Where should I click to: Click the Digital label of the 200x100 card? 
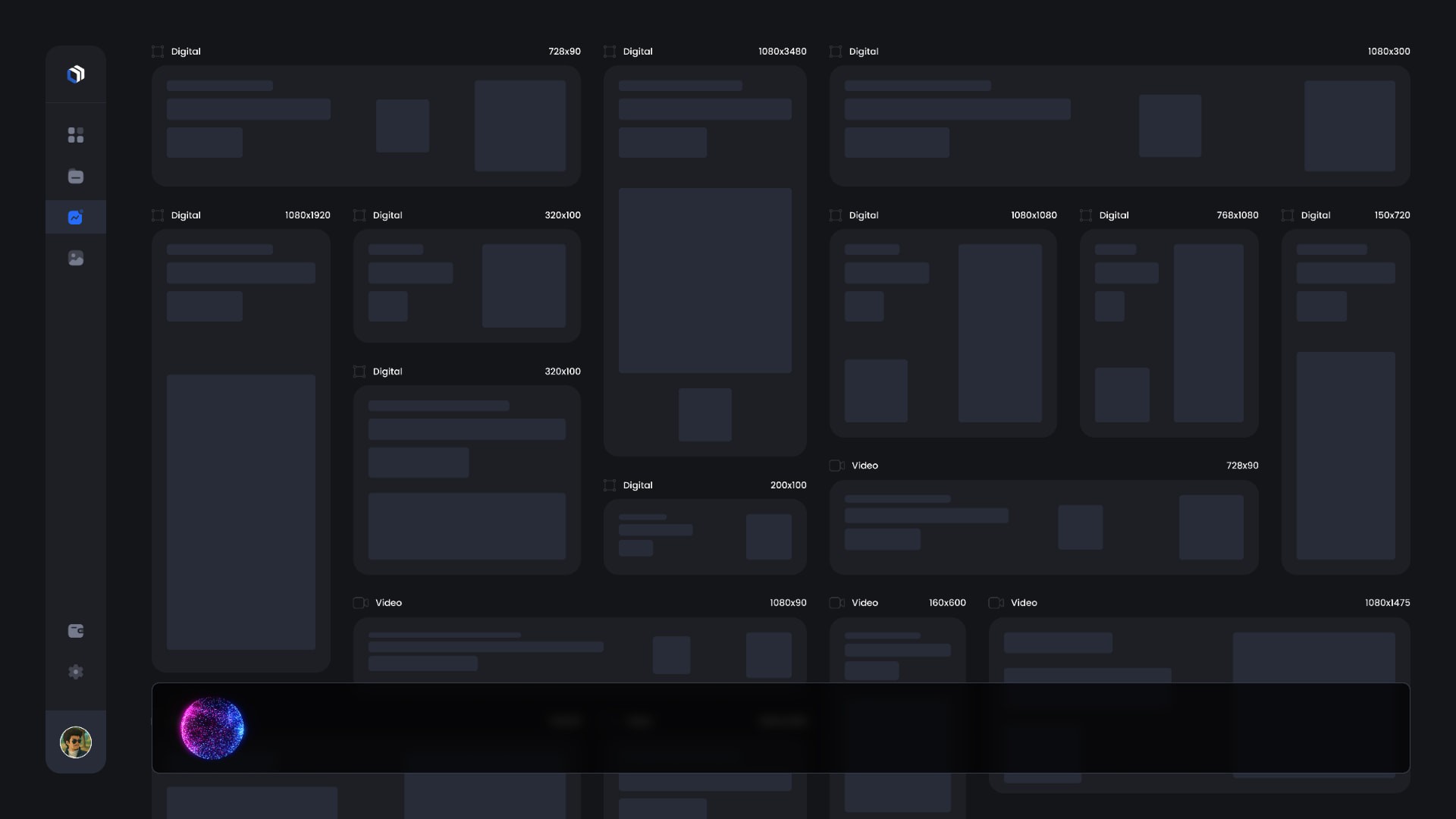(x=638, y=485)
